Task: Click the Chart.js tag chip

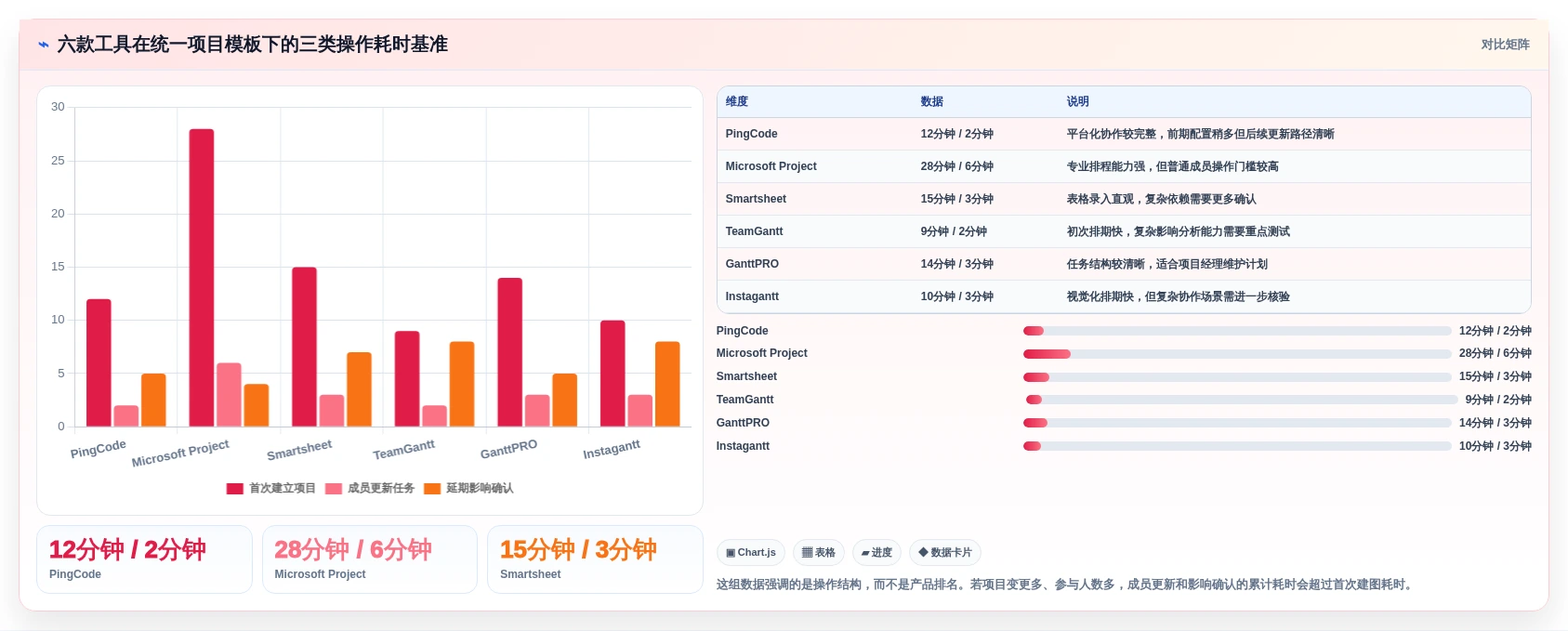Action: tap(751, 553)
